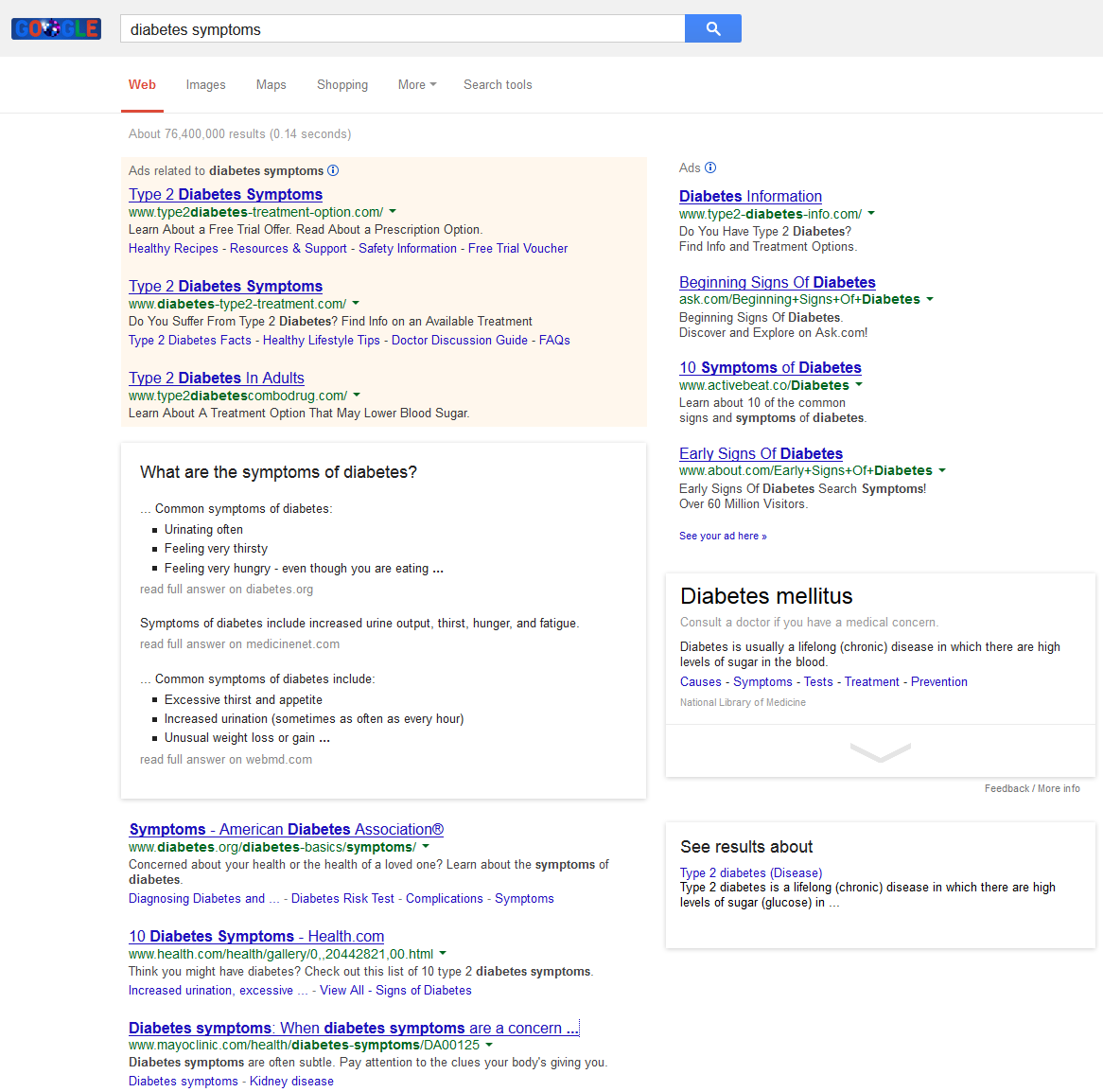1103x1092 pixels.
Task: Click 'read full answer on medicinenet.com'
Action: coord(239,643)
